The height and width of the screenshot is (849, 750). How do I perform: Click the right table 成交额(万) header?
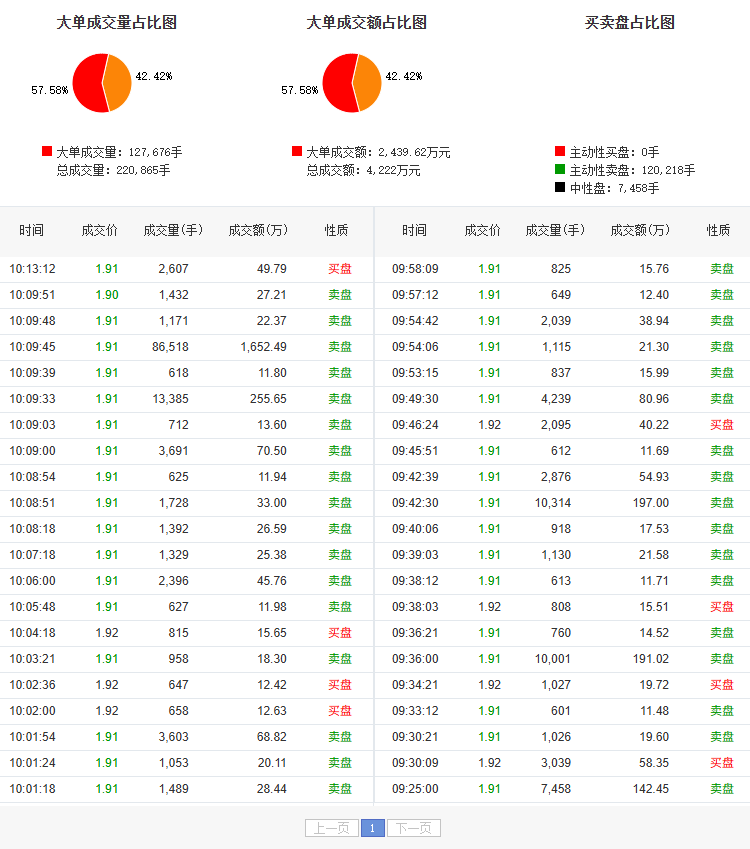(641, 231)
